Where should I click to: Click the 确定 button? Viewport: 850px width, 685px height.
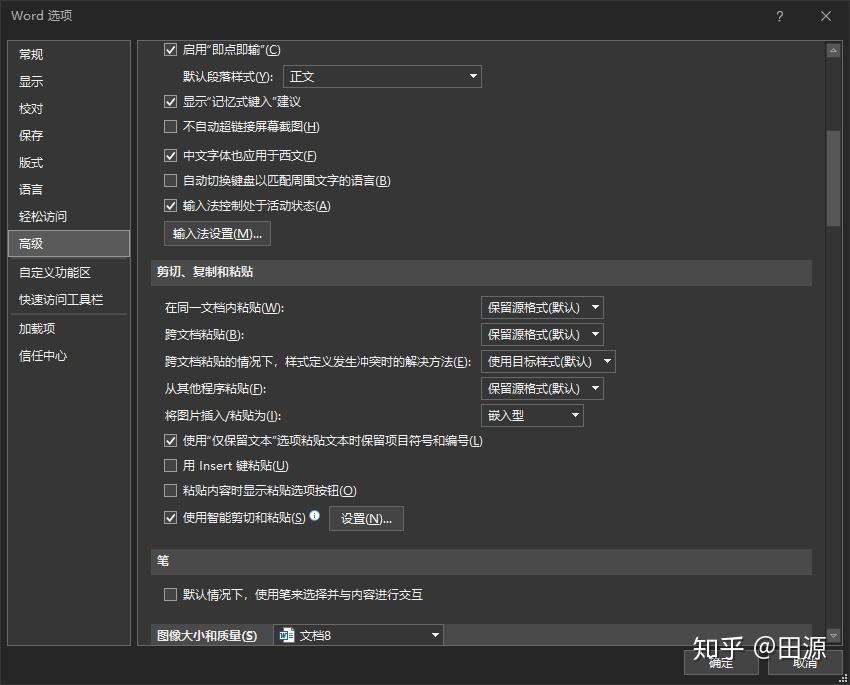pyautogui.click(x=721, y=662)
